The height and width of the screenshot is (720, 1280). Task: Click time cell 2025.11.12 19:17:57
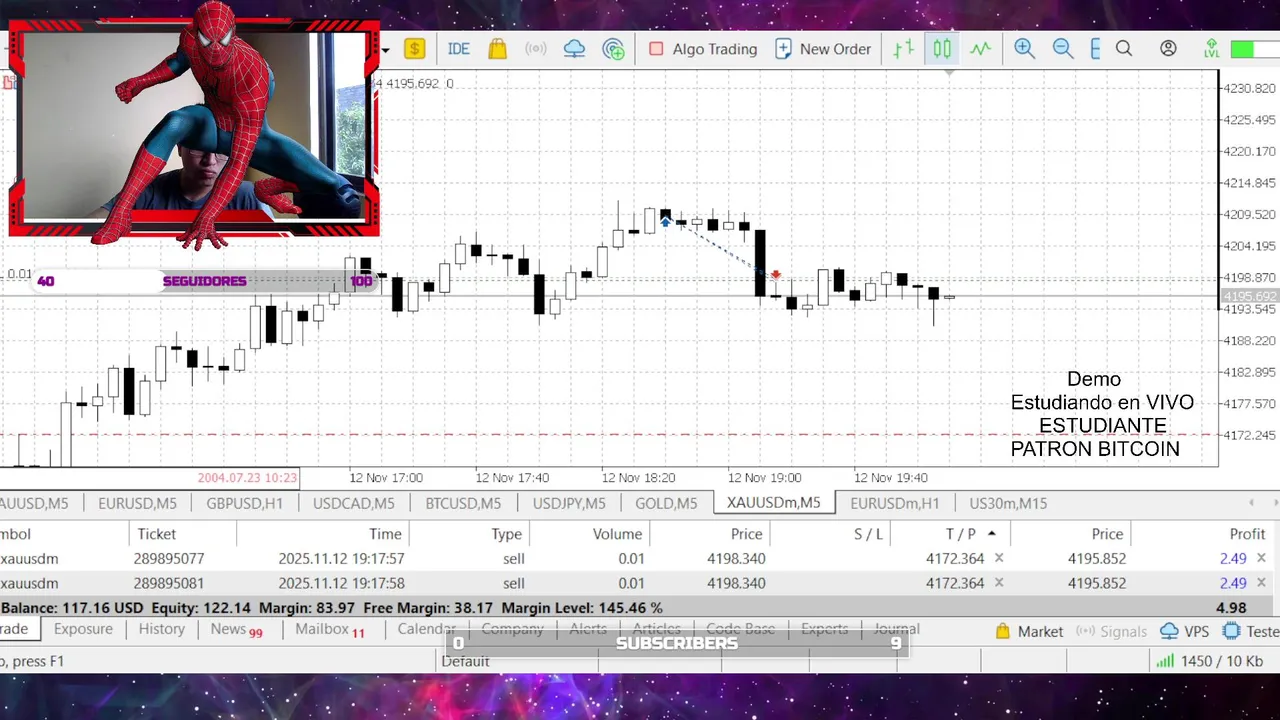[x=341, y=558]
